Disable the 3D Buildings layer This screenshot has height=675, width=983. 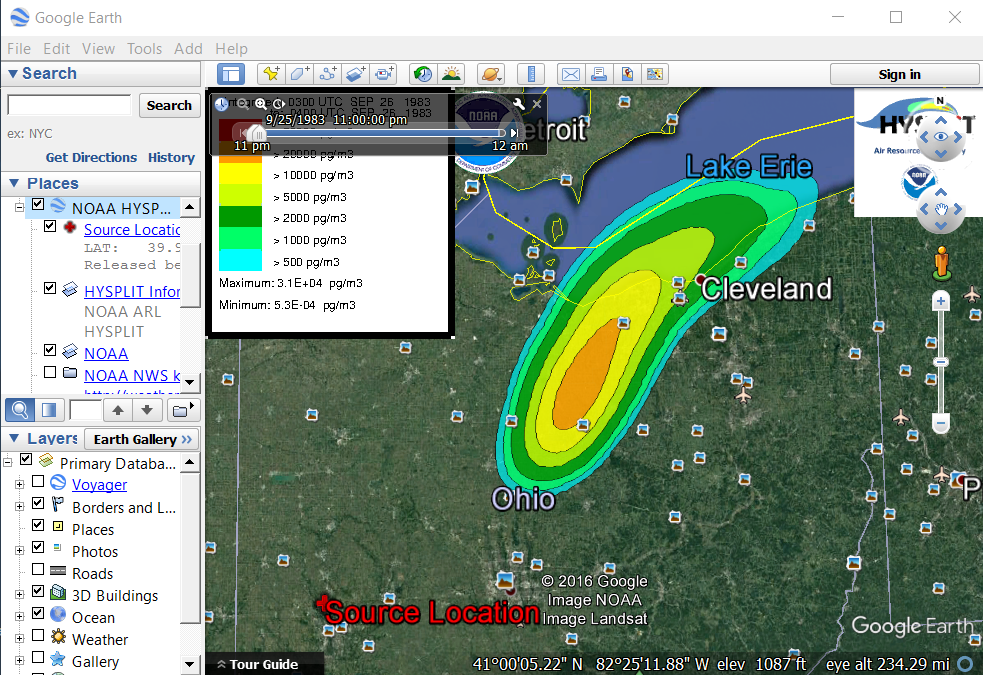[x=38, y=591]
